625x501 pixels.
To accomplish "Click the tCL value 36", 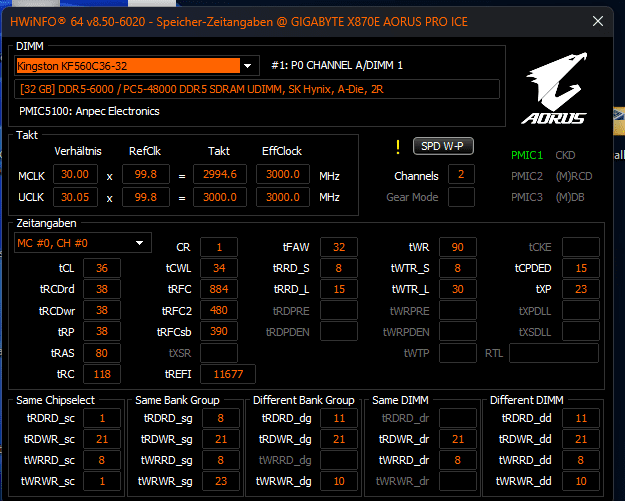I will click(102, 268).
